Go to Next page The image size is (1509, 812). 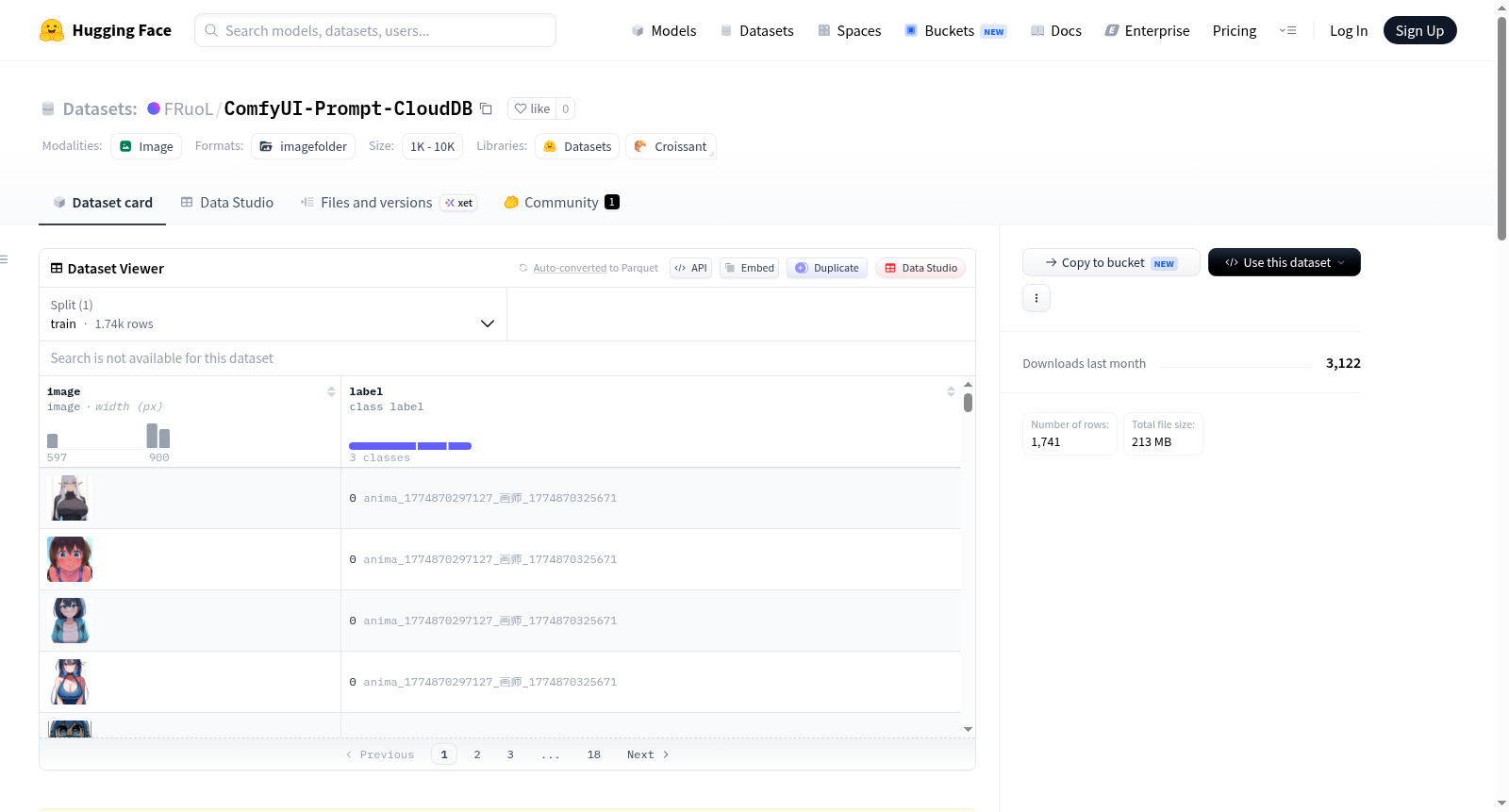click(x=648, y=754)
